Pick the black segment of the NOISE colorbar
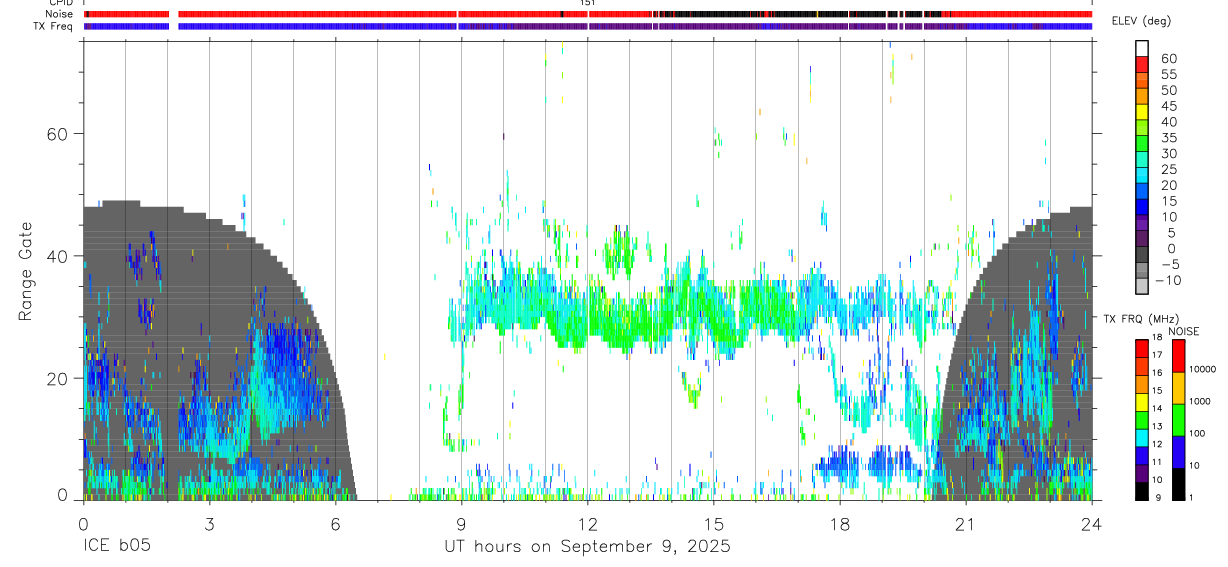The height and width of the screenshot is (567, 1228). click(x=1178, y=484)
